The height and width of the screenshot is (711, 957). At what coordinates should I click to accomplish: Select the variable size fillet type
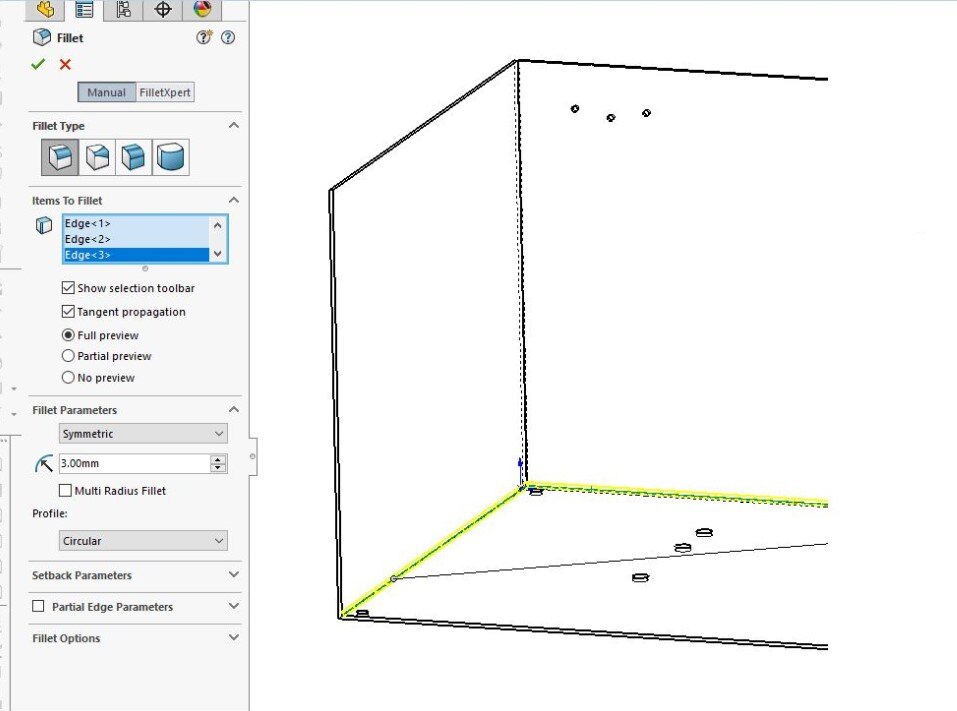(x=97, y=157)
